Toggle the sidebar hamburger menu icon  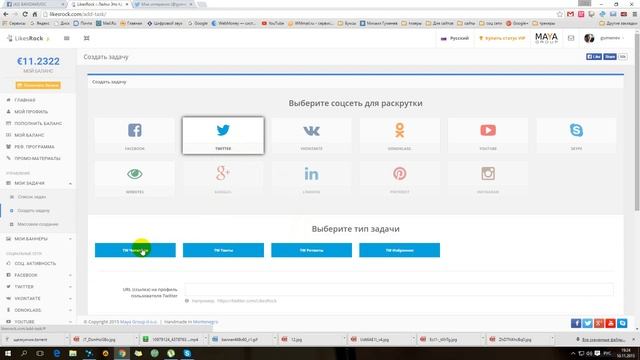(67, 38)
